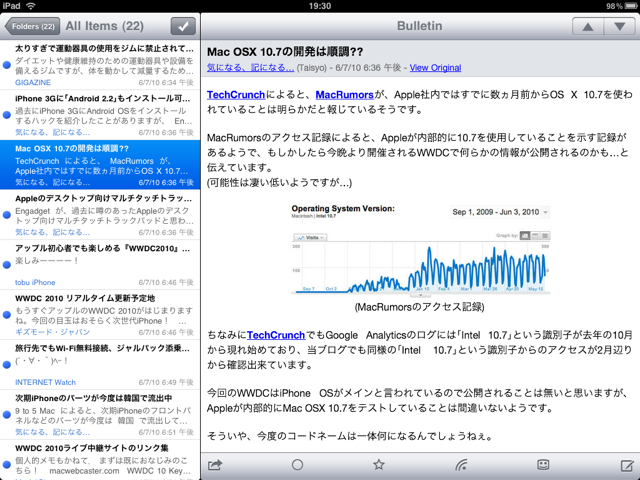Star the current article
This screenshot has height=480, width=640.
coord(378,465)
